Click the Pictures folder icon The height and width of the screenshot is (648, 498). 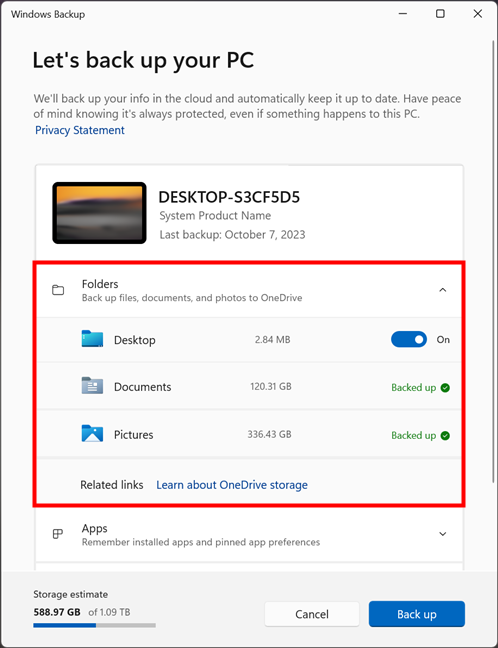click(92, 434)
